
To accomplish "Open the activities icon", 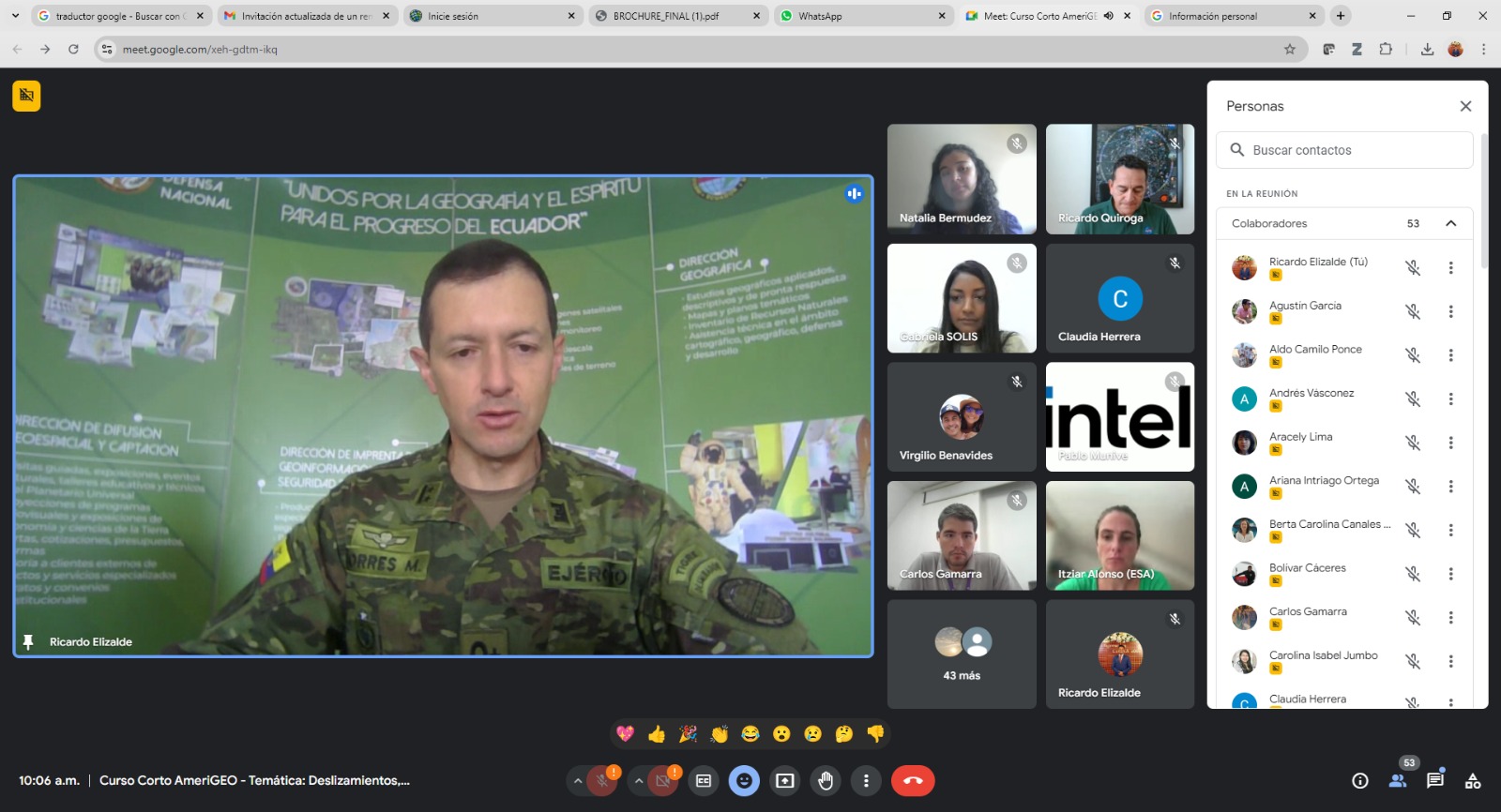I will coord(1473,780).
